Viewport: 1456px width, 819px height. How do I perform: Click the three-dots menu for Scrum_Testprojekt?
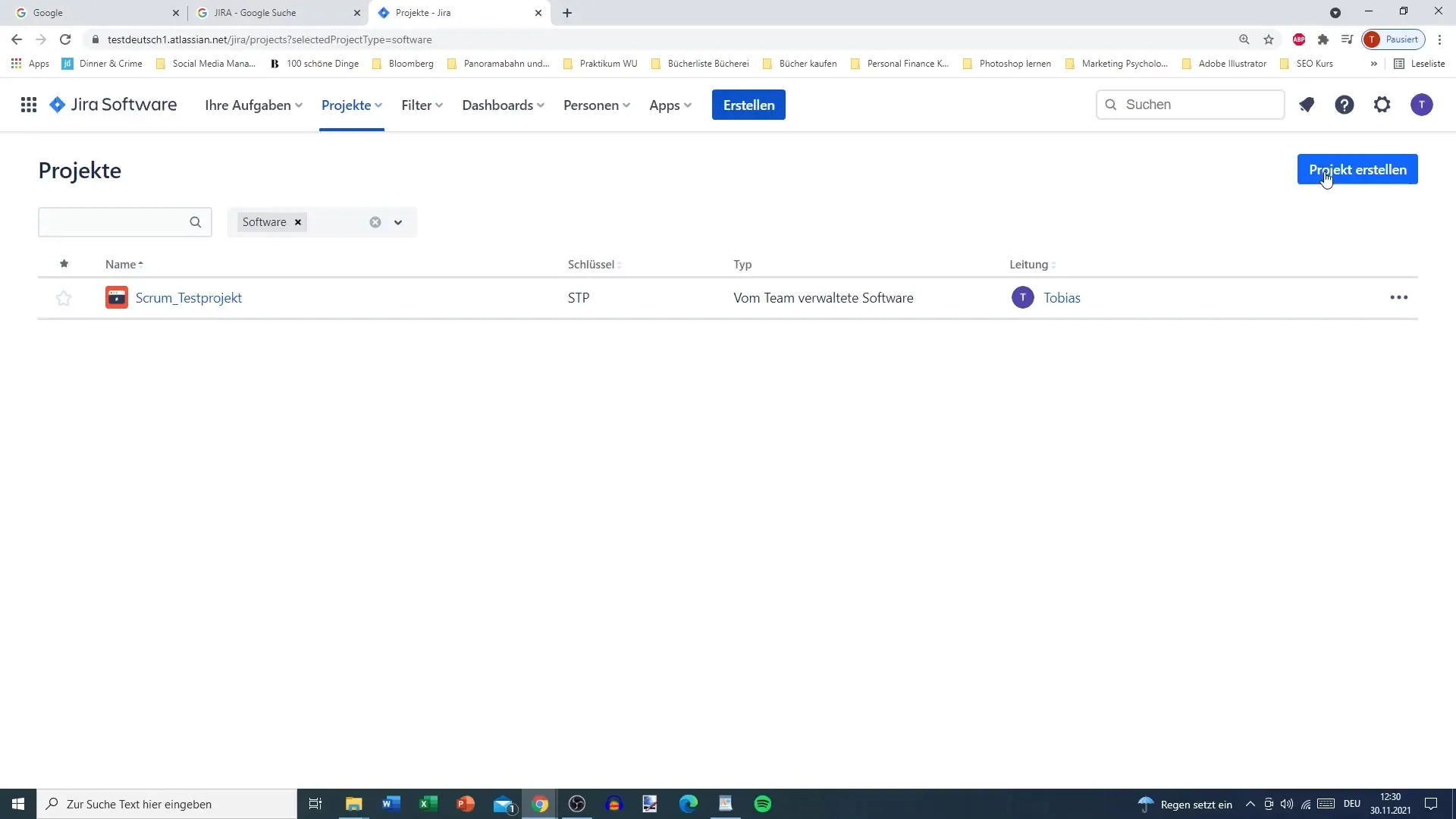pos(1399,297)
